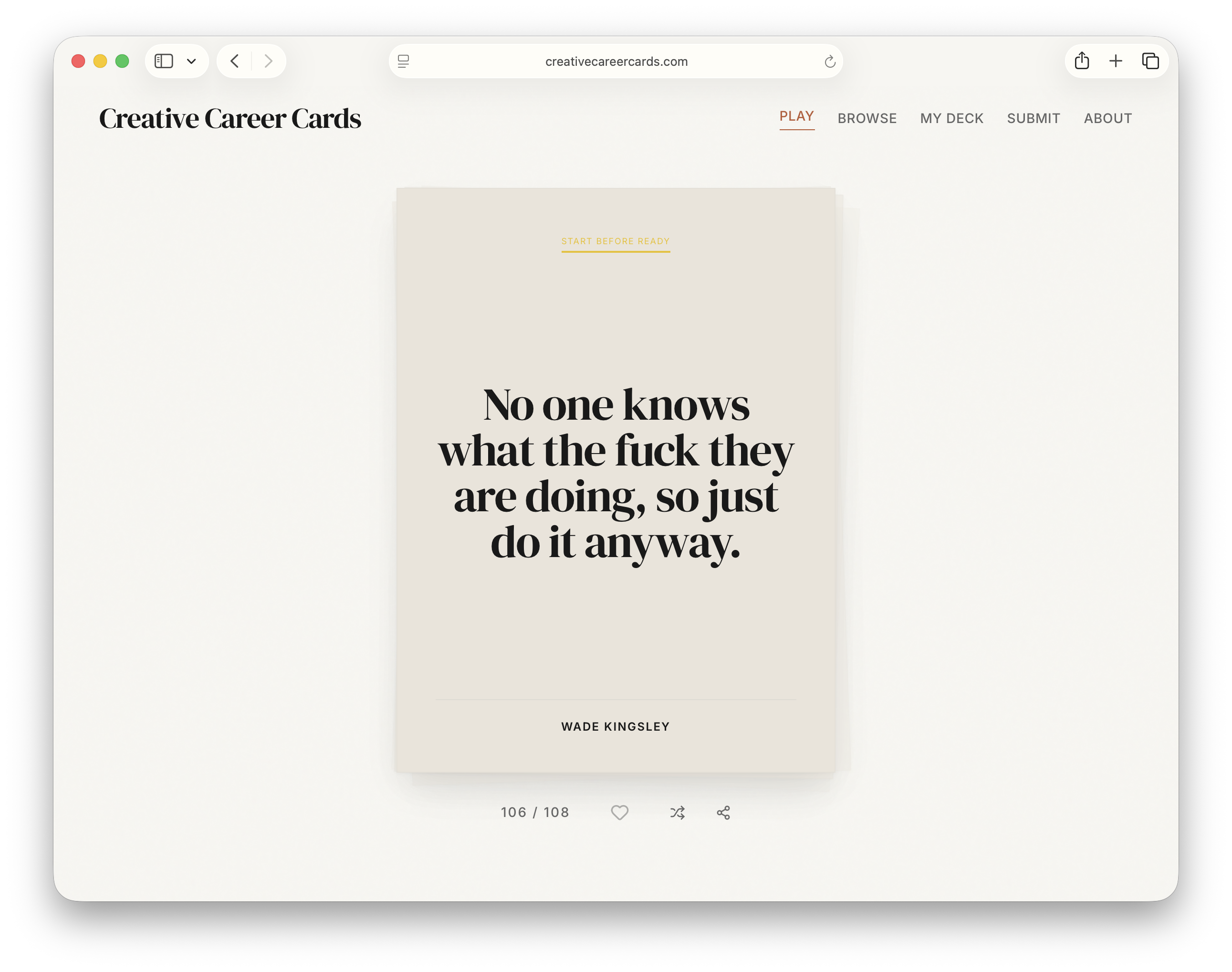This screenshot has width=1232, height=972.
Task: Click the WADE KINGSLEY author name
Action: pos(616,727)
